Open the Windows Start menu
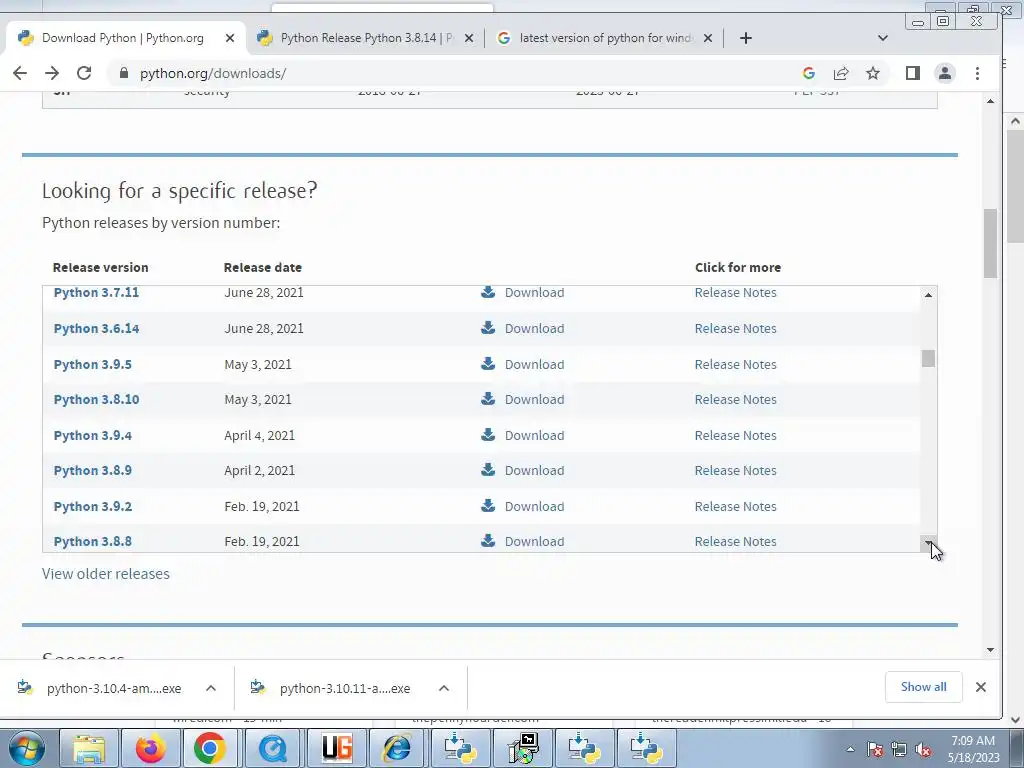Viewport: 1024px width, 768px height. click(x=26, y=748)
